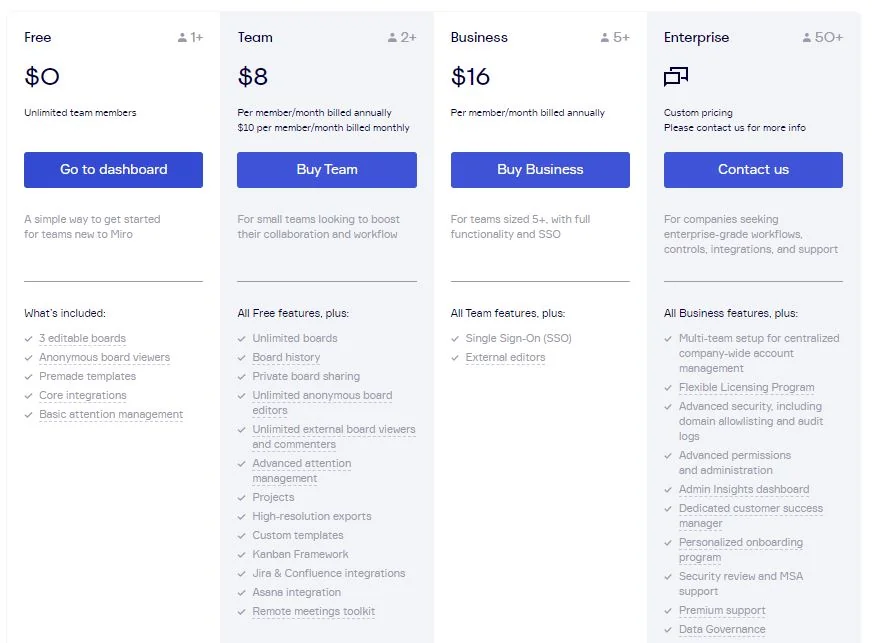Open Anonymous board viewers feature link
This screenshot has height=643, width=872.
pyautogui.click(x=104, y=357)
